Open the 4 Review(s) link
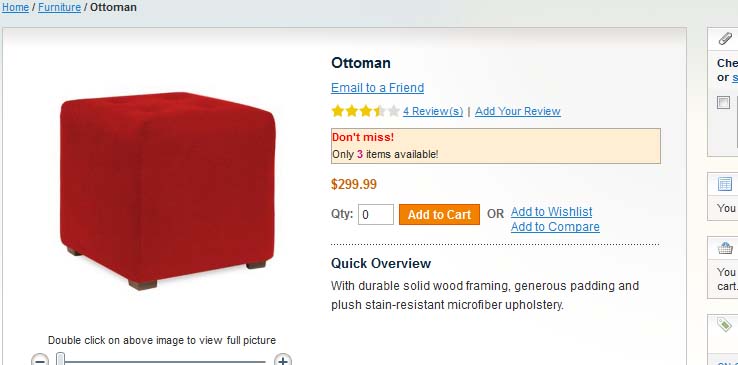The width and height of the screenshot is (738, 365). tap(433, 111)
